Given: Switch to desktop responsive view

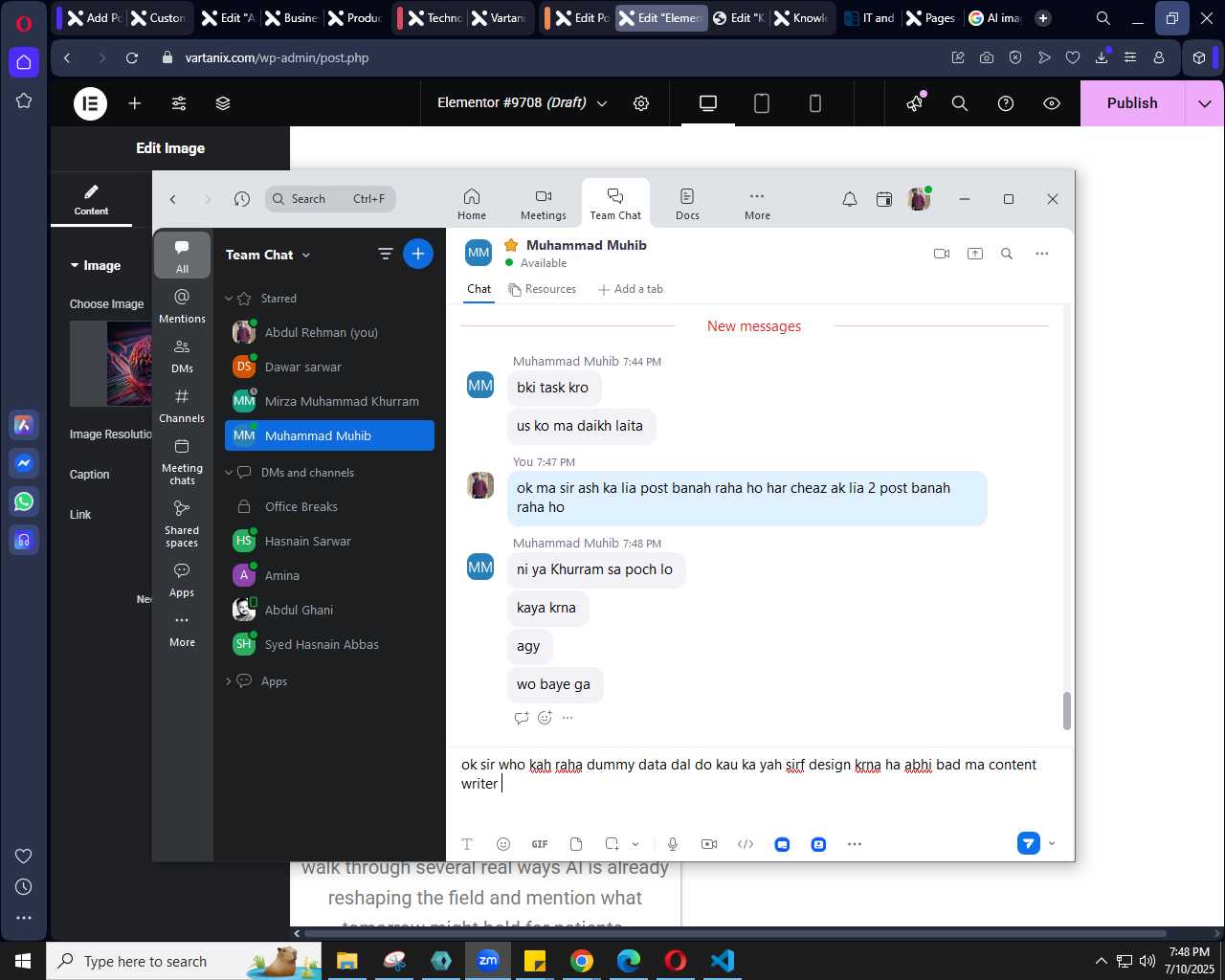Looking at the screenshot, I should coord(708,103).
